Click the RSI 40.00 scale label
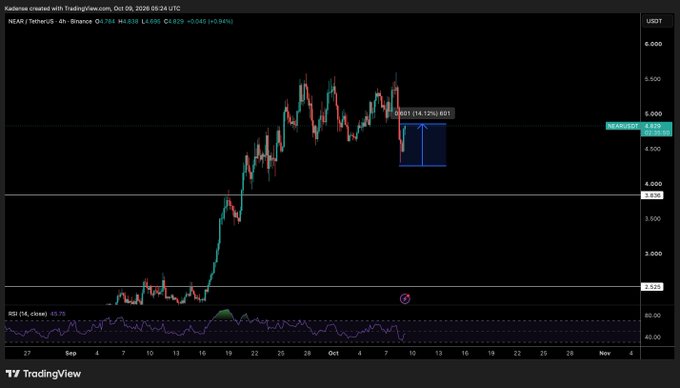Image resolution: width=680 pixels, height=388 pixels. (653, 337)
